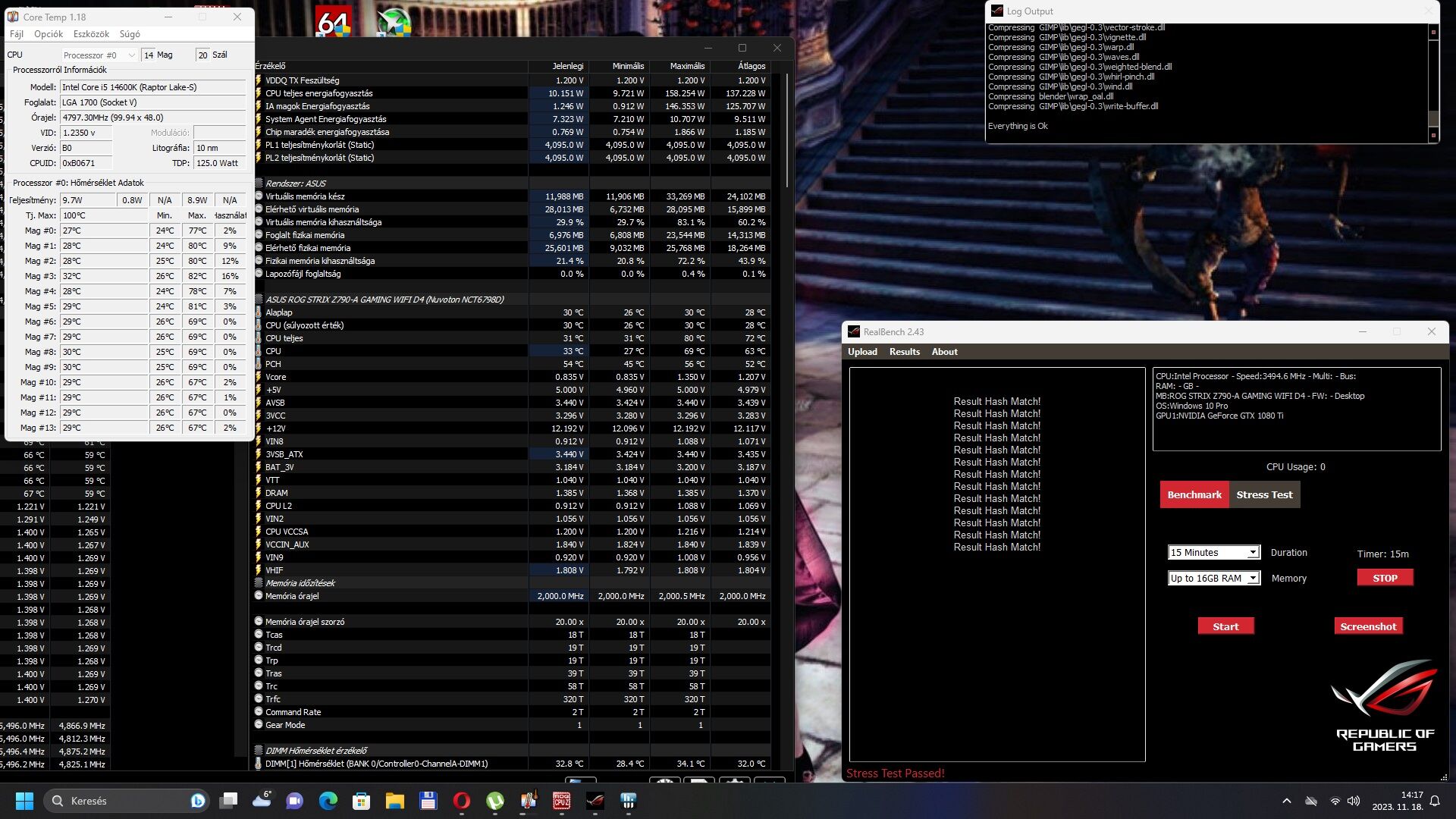Click the Minimális column header in HWiNFO
Screen dimensions: 1456x819
coord(620,66)
